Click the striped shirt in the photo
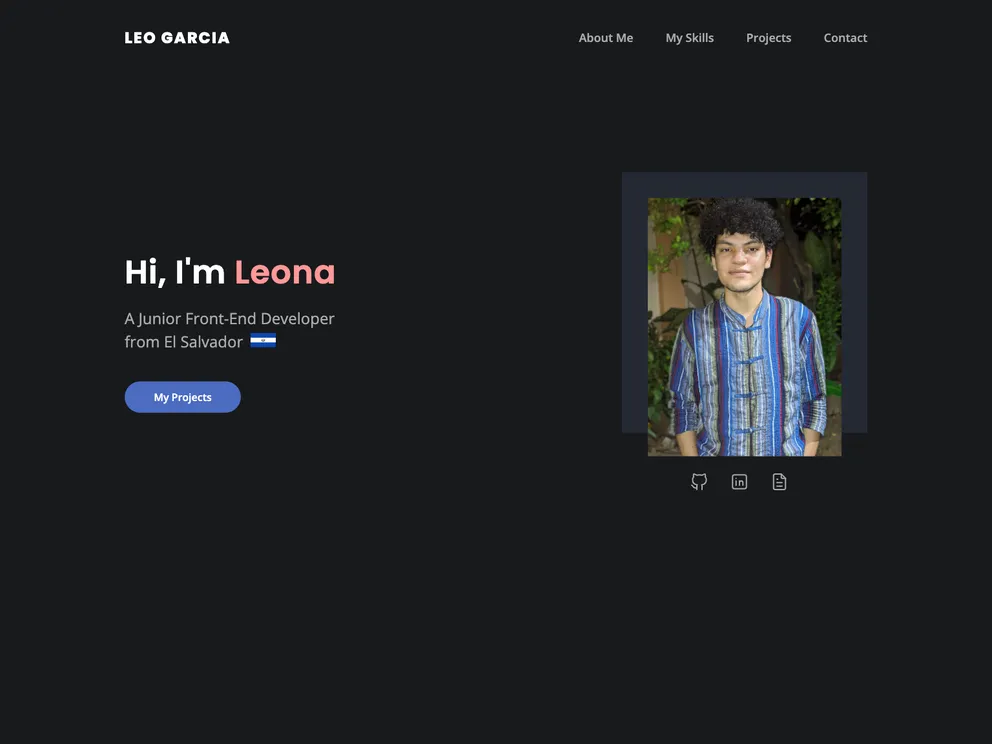 747,380
